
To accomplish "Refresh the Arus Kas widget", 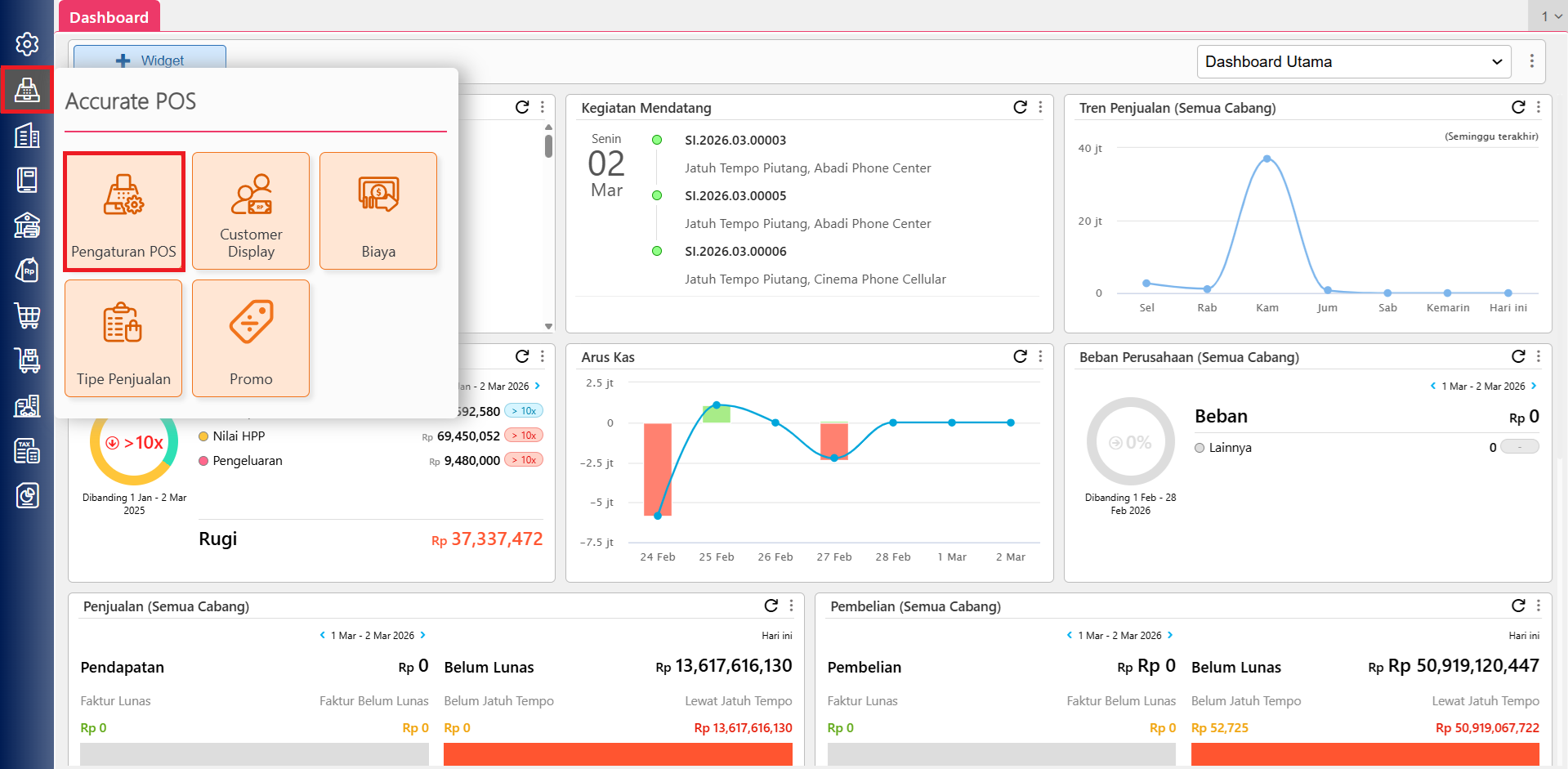I will coord(1020,356).
